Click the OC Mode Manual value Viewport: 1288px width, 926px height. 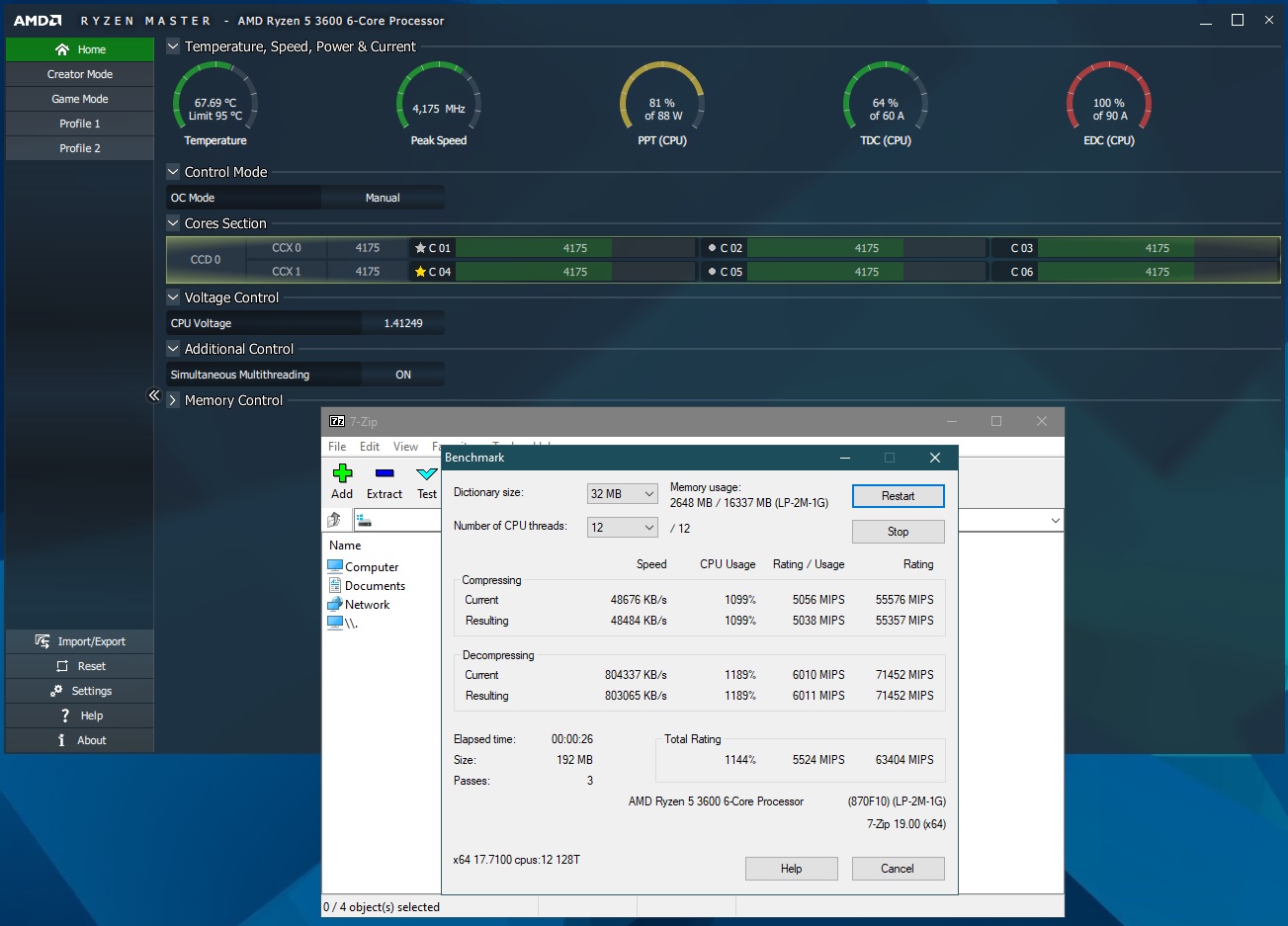[x=383, y=198]
